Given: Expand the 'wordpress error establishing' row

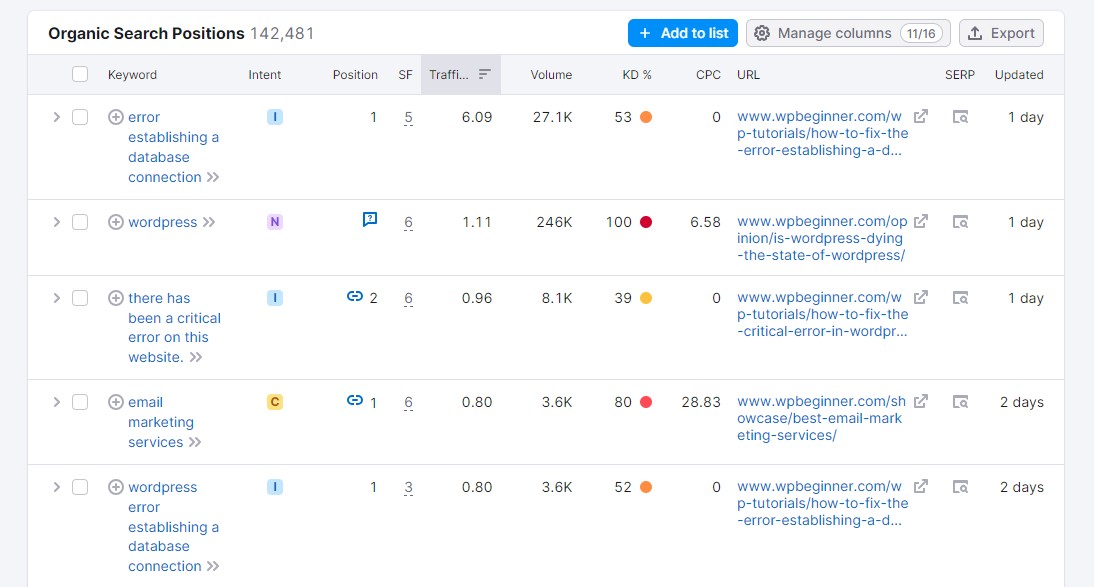Looking at the screenshot, I should point(57,487).
